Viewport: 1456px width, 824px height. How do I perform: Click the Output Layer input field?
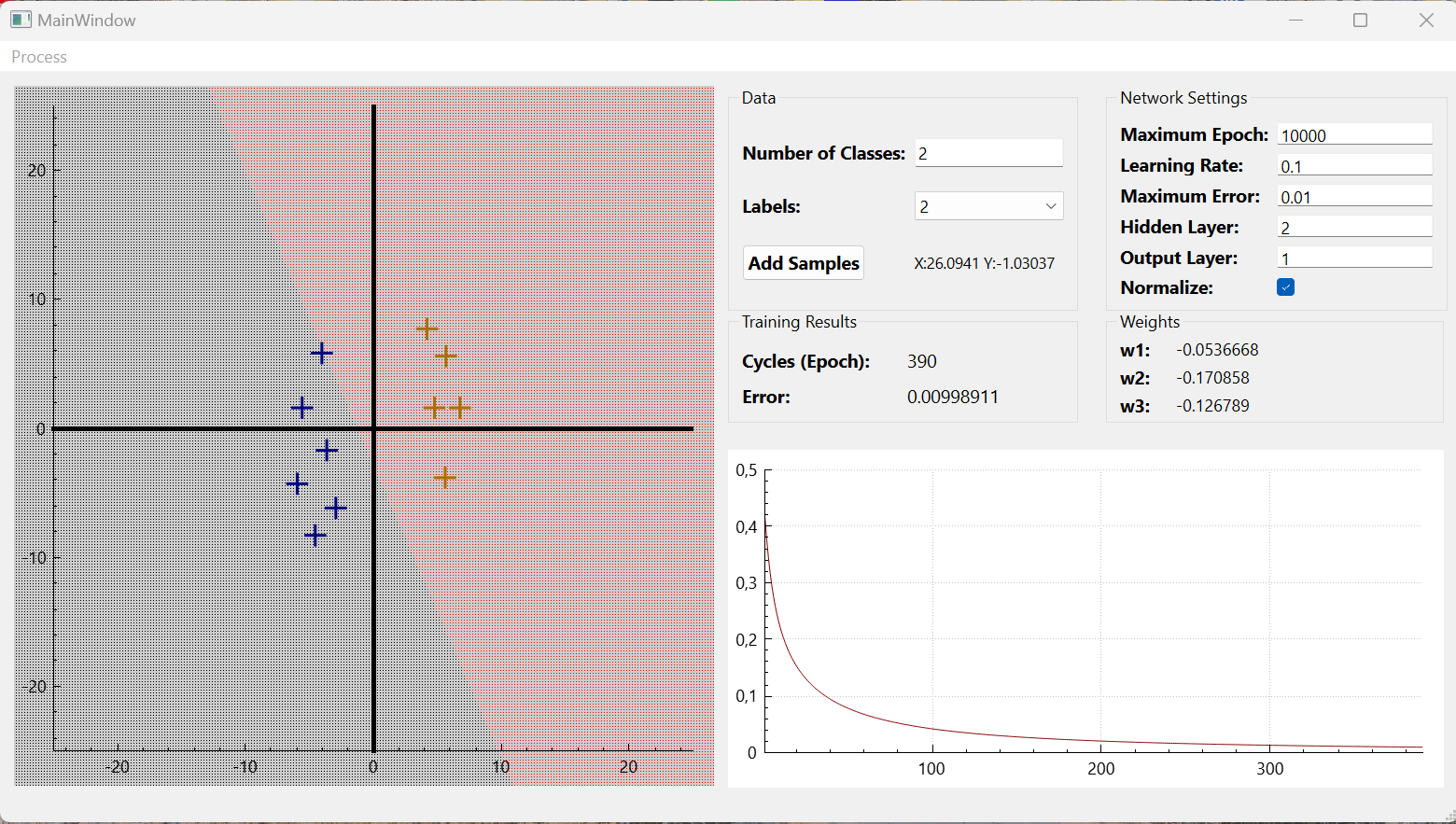[x=1353, y=257]
